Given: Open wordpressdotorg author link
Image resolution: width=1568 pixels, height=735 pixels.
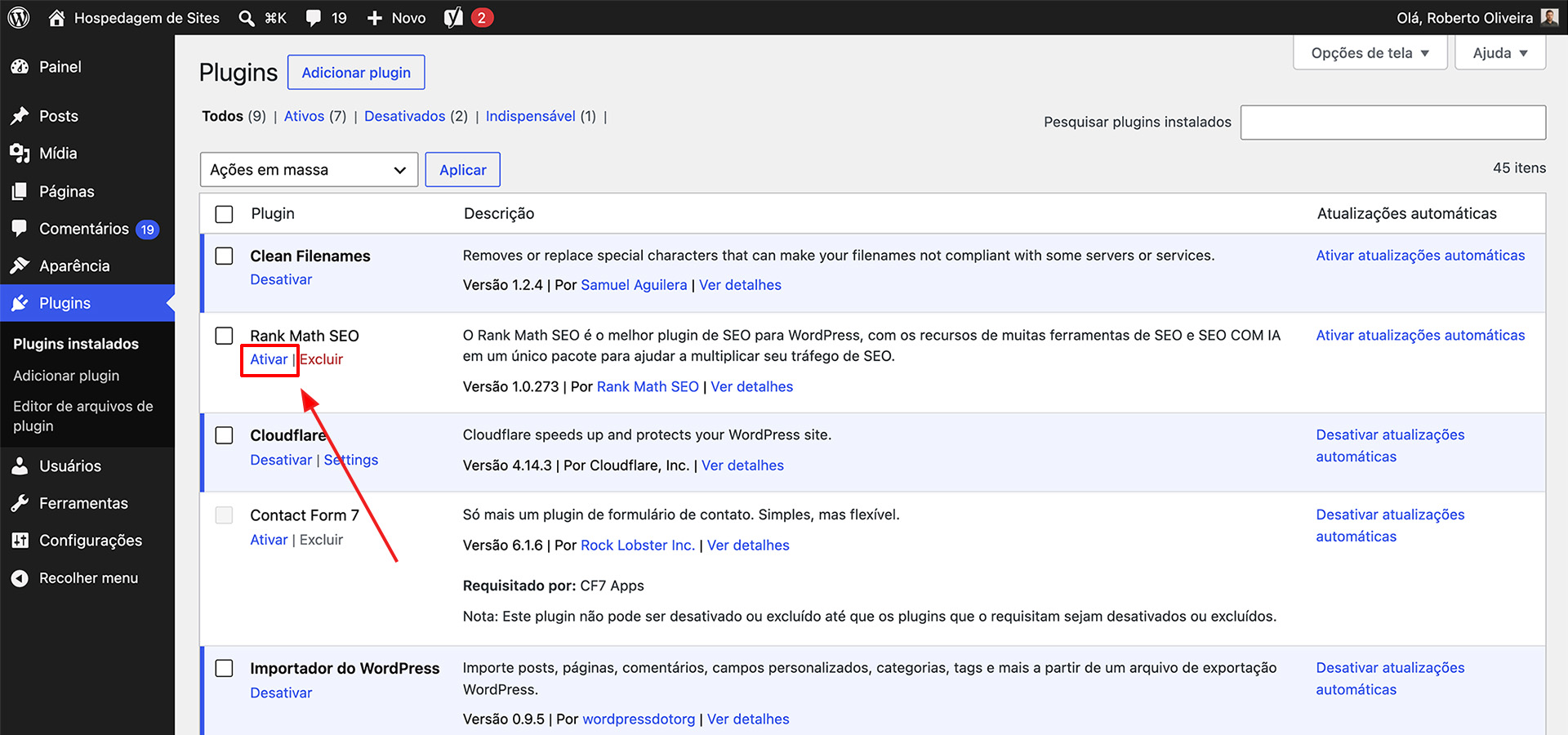Looking at the screenshot, I should click(639, 719).
